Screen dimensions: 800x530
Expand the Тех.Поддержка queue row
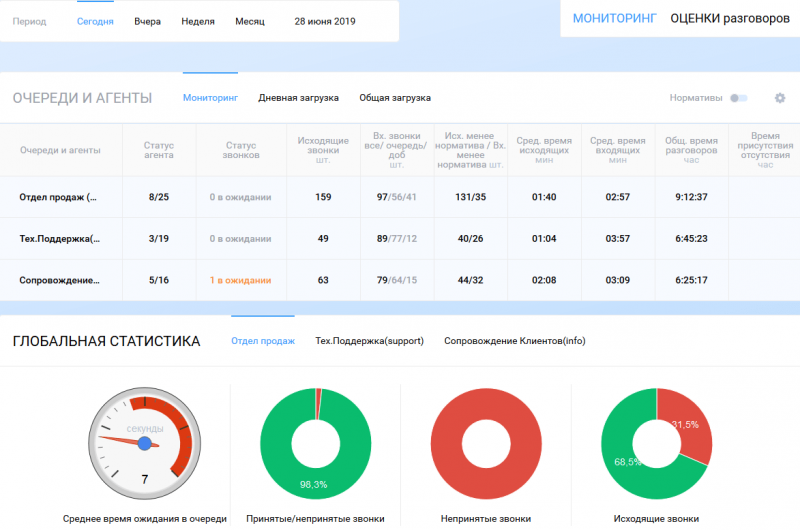pyautogui.click(x=60, y=239)
